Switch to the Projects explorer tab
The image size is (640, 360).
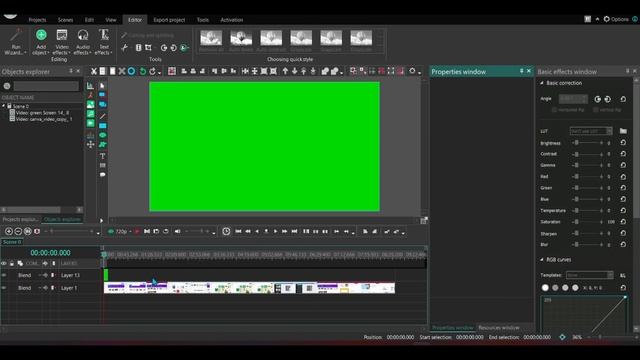(20, 220)
